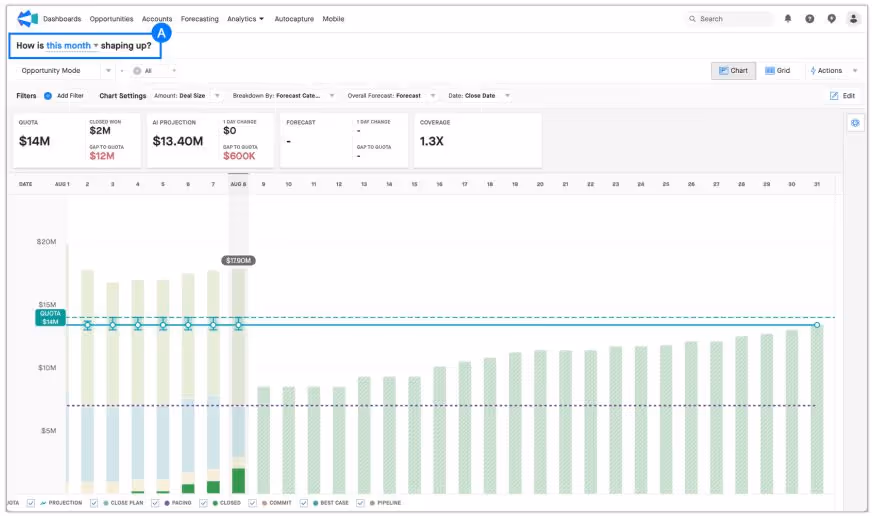Click the Coverage 1.3X card
The width and height of the screenshot is (872, 516).
coord(478,141)
